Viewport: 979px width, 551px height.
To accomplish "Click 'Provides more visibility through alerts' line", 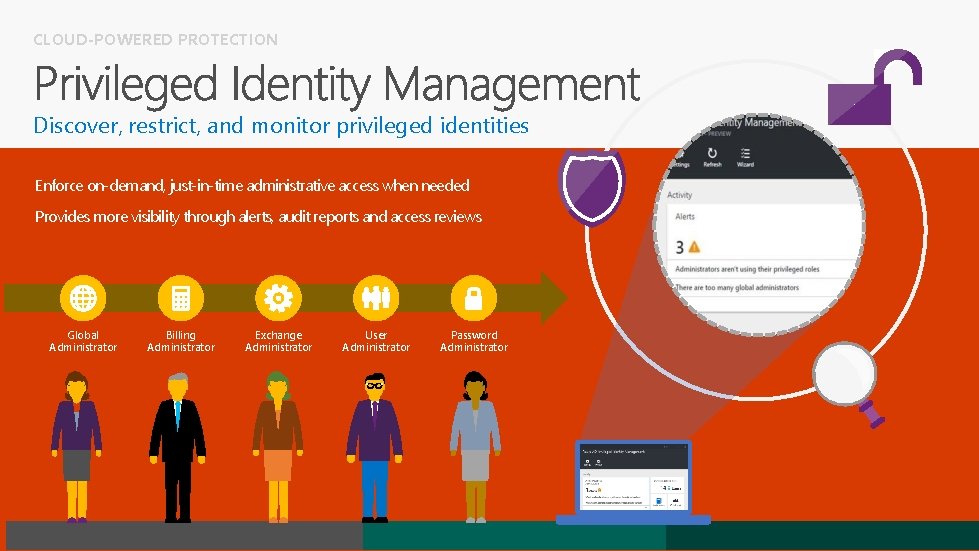I will [258, 217].
